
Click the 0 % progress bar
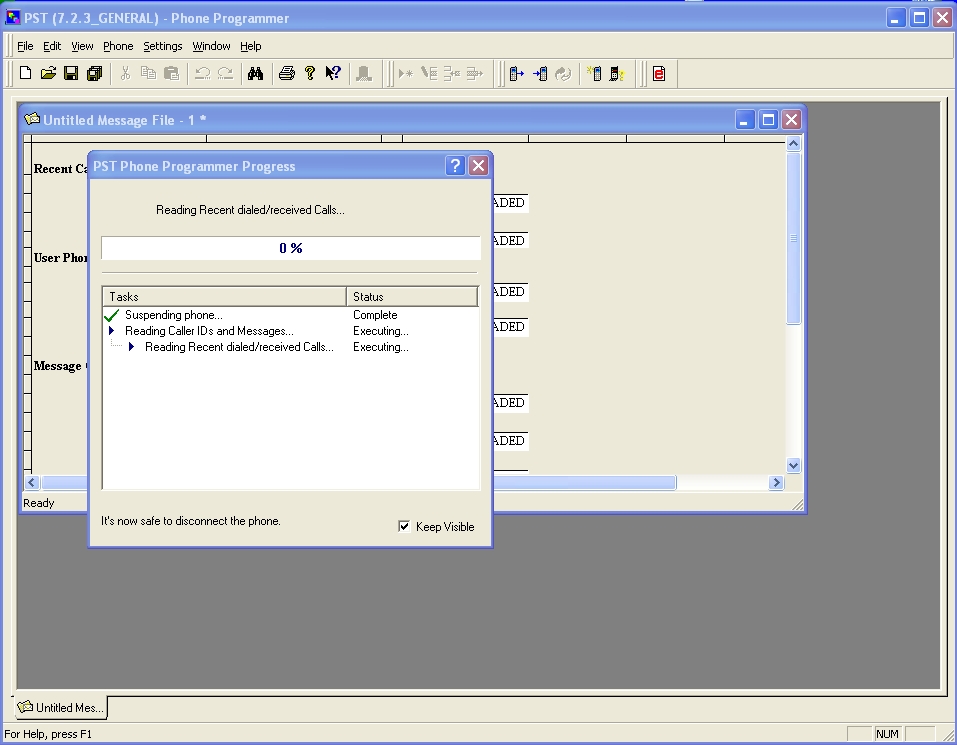point(291,248)
